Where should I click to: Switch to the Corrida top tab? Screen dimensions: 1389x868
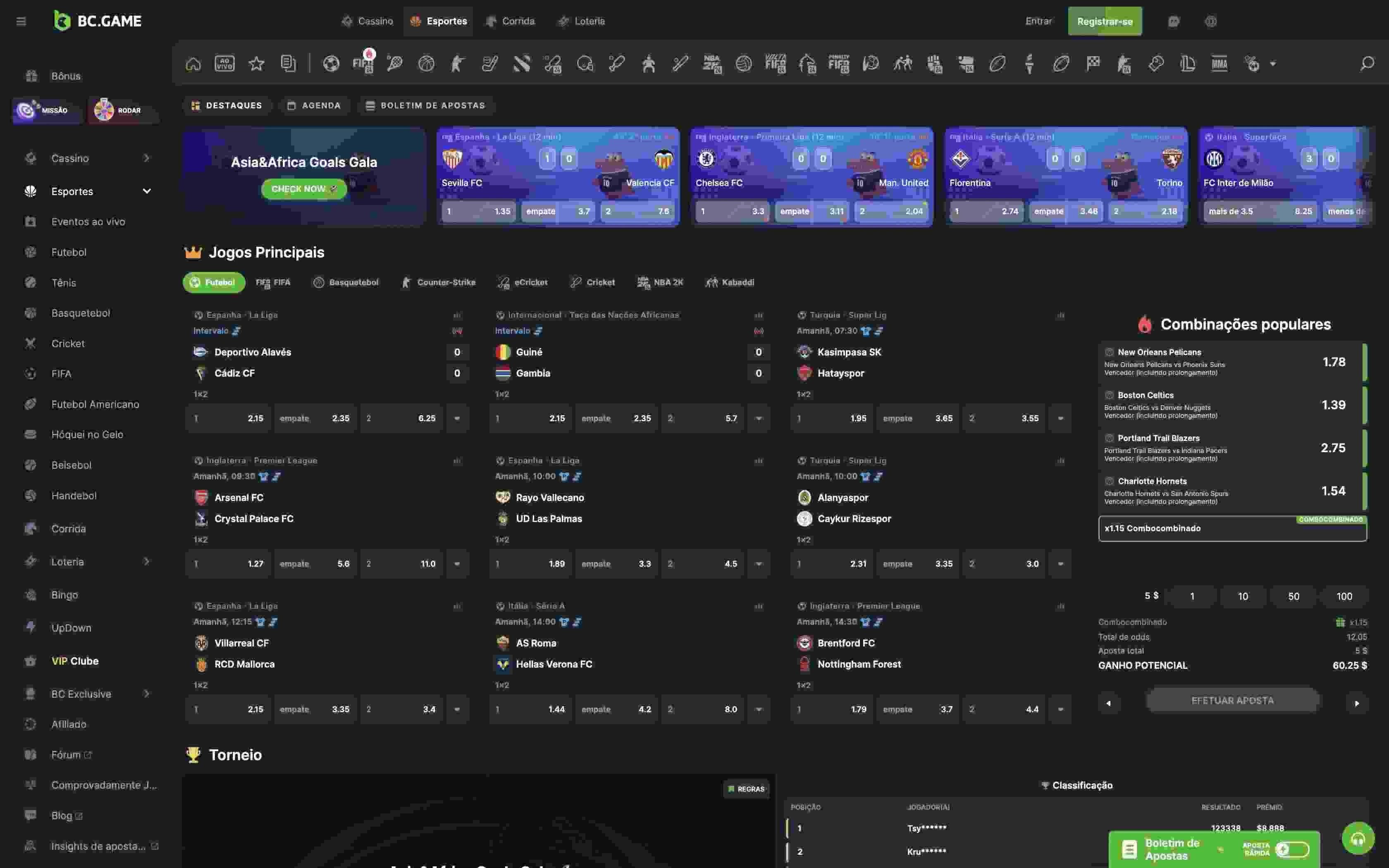[510, 21]
